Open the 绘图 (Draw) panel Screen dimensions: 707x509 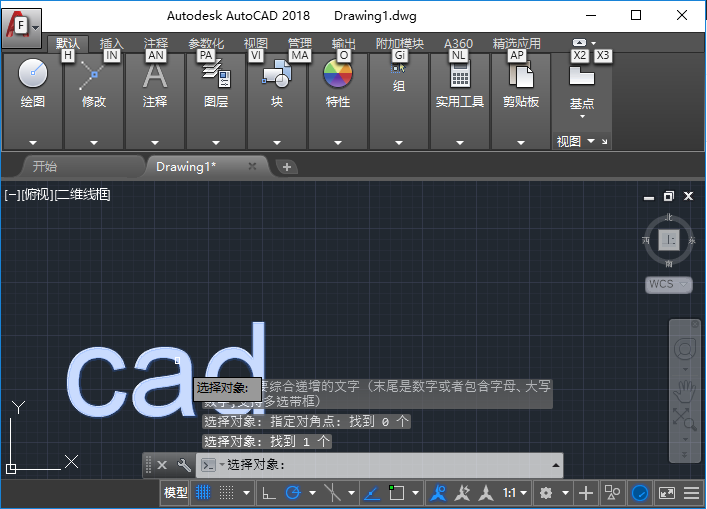pos(32,83)
